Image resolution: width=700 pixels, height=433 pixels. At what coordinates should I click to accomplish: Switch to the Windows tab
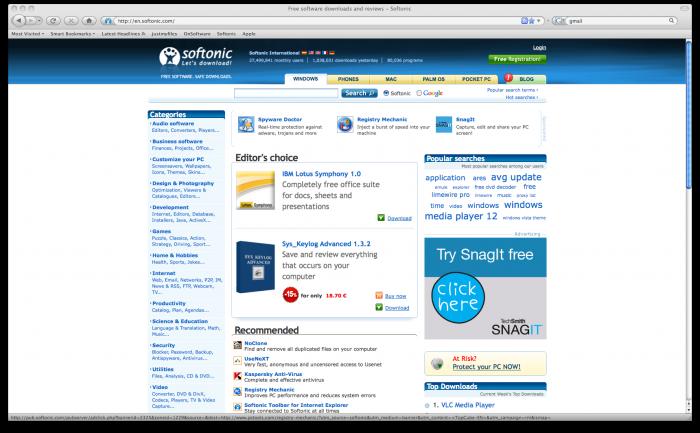click(306, 79)
